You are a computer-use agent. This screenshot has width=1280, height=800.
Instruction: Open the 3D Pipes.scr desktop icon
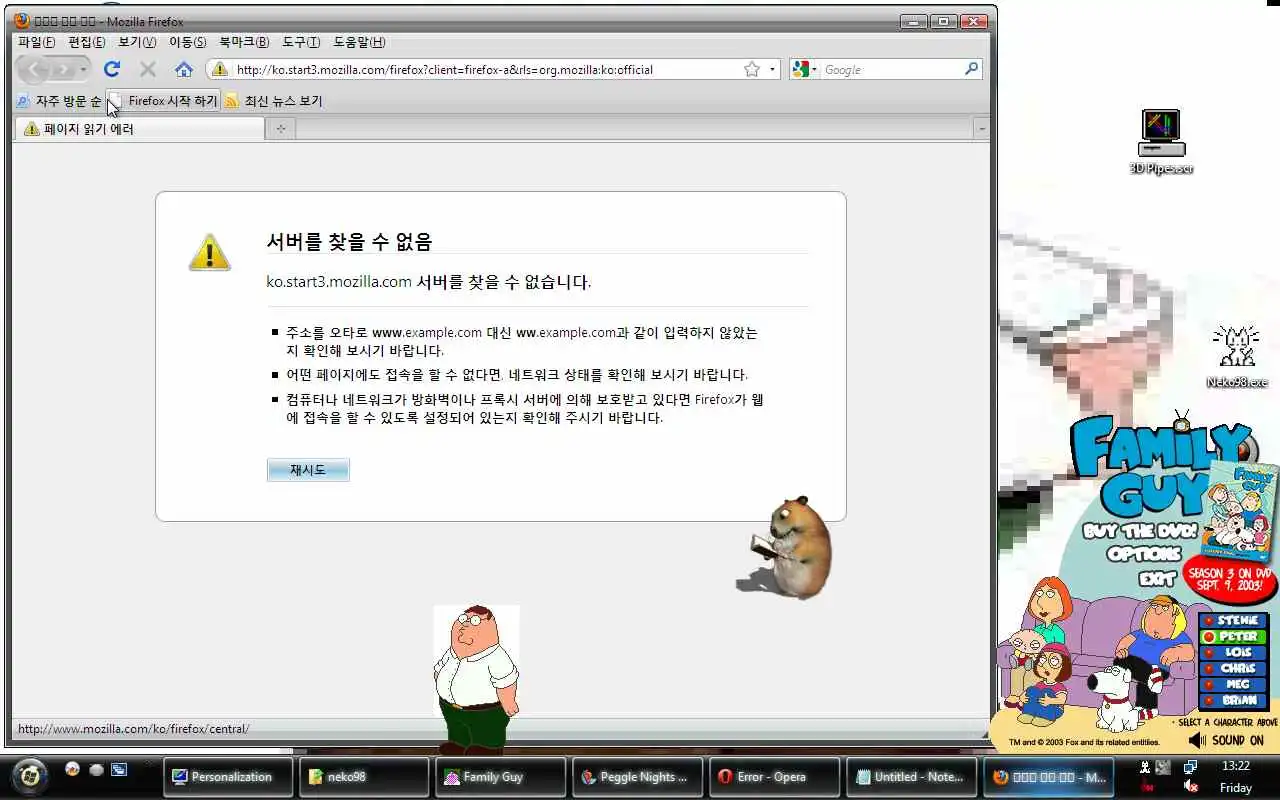point(1161,142)
